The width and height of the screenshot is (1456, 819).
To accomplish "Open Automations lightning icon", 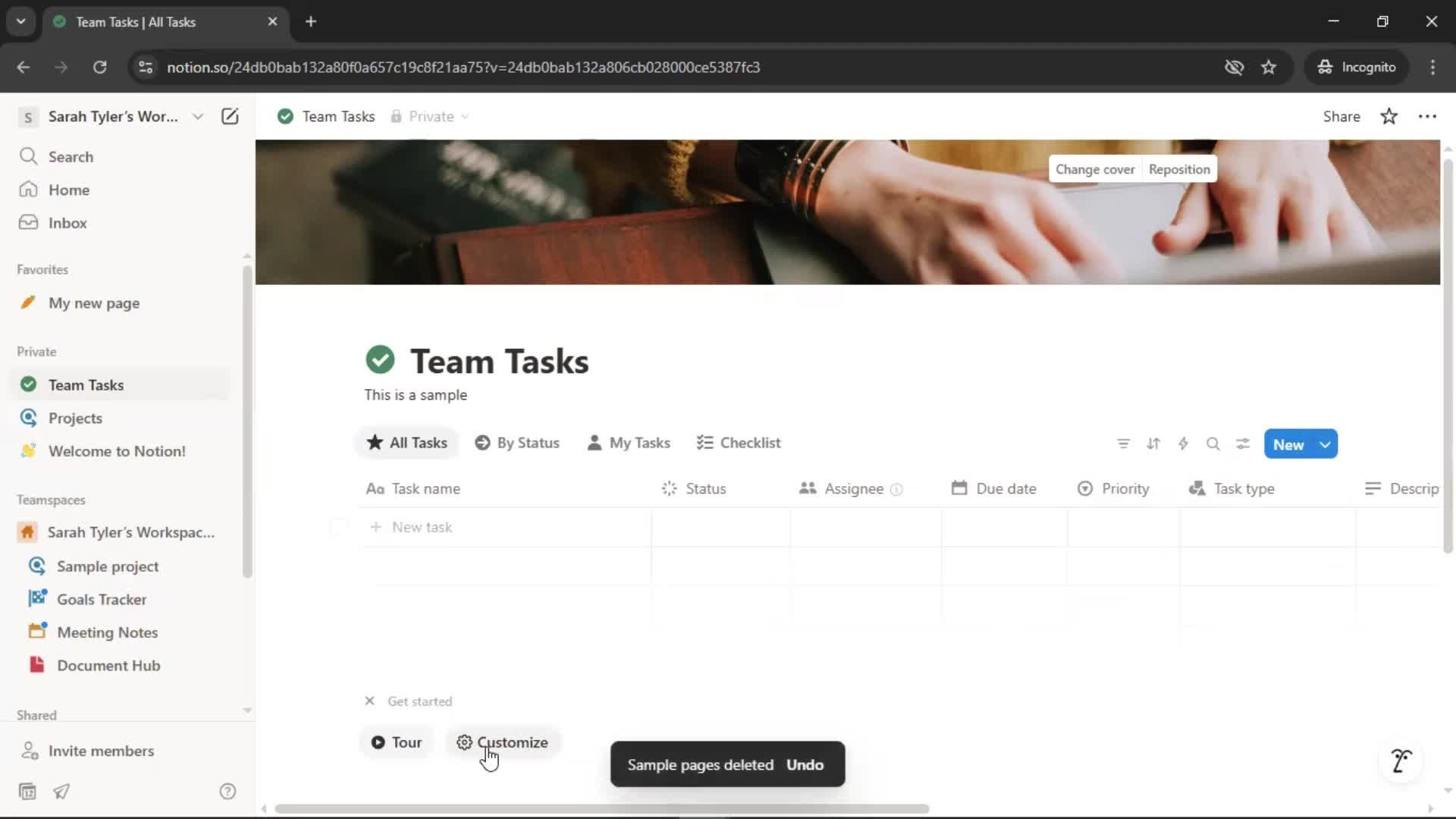I will 1183,444.
